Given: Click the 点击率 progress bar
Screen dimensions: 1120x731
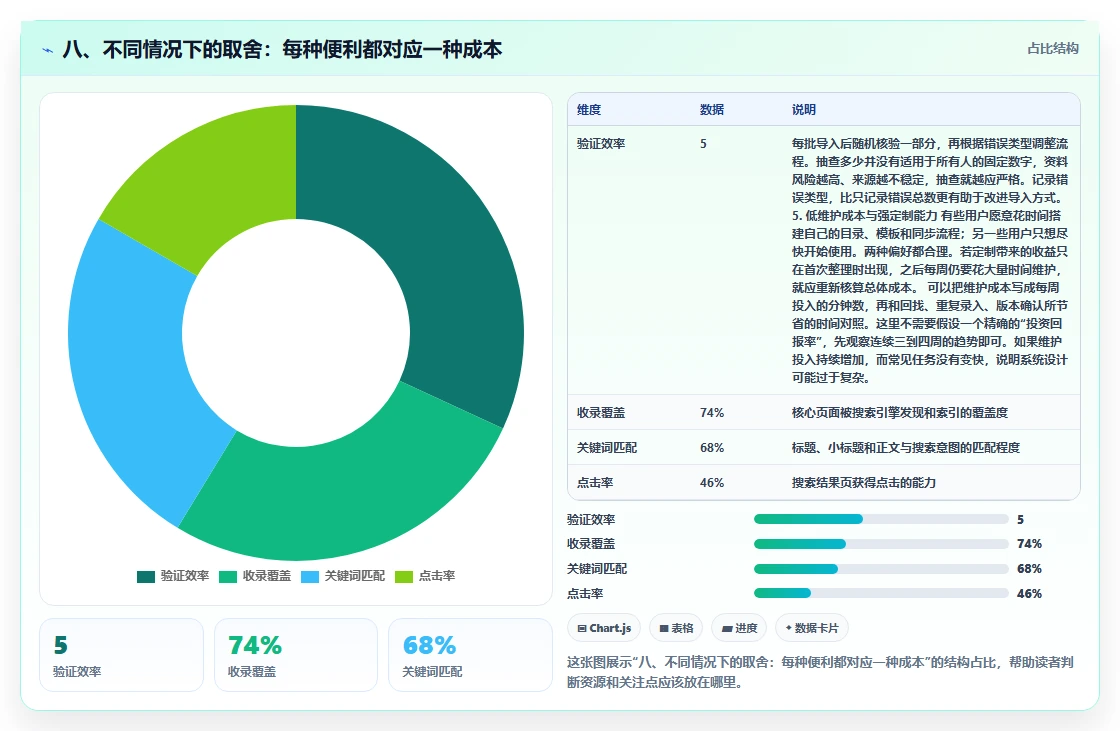Looking at the screenshot, I should click(x=881, y=593).
